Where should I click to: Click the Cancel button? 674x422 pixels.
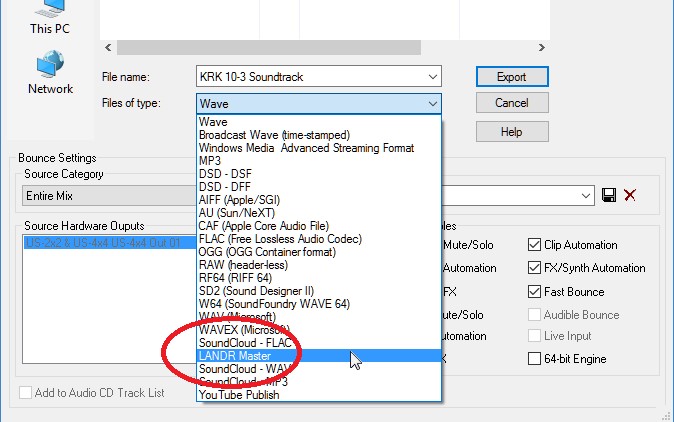tap(512, 103)
